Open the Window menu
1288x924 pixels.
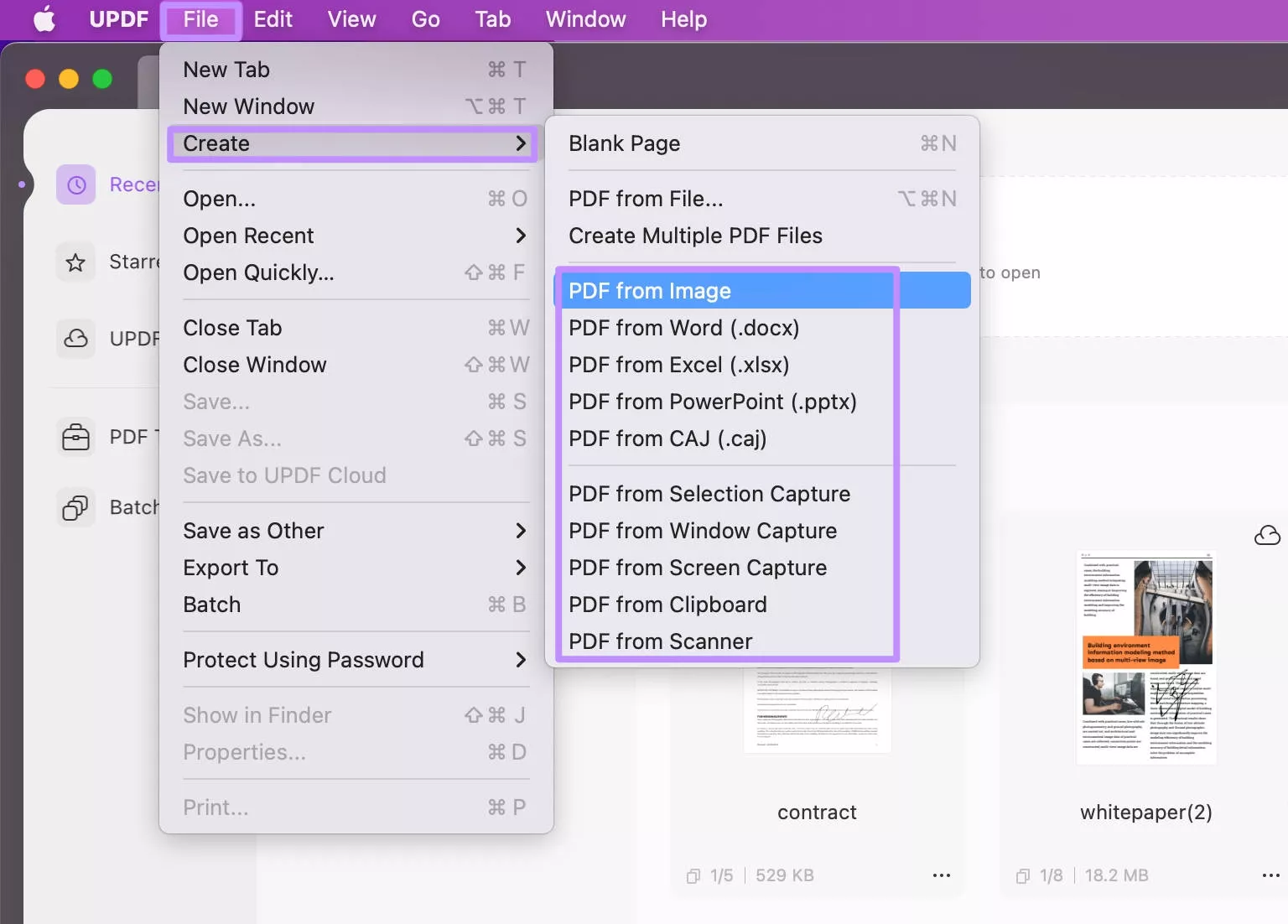pos(585,19)
